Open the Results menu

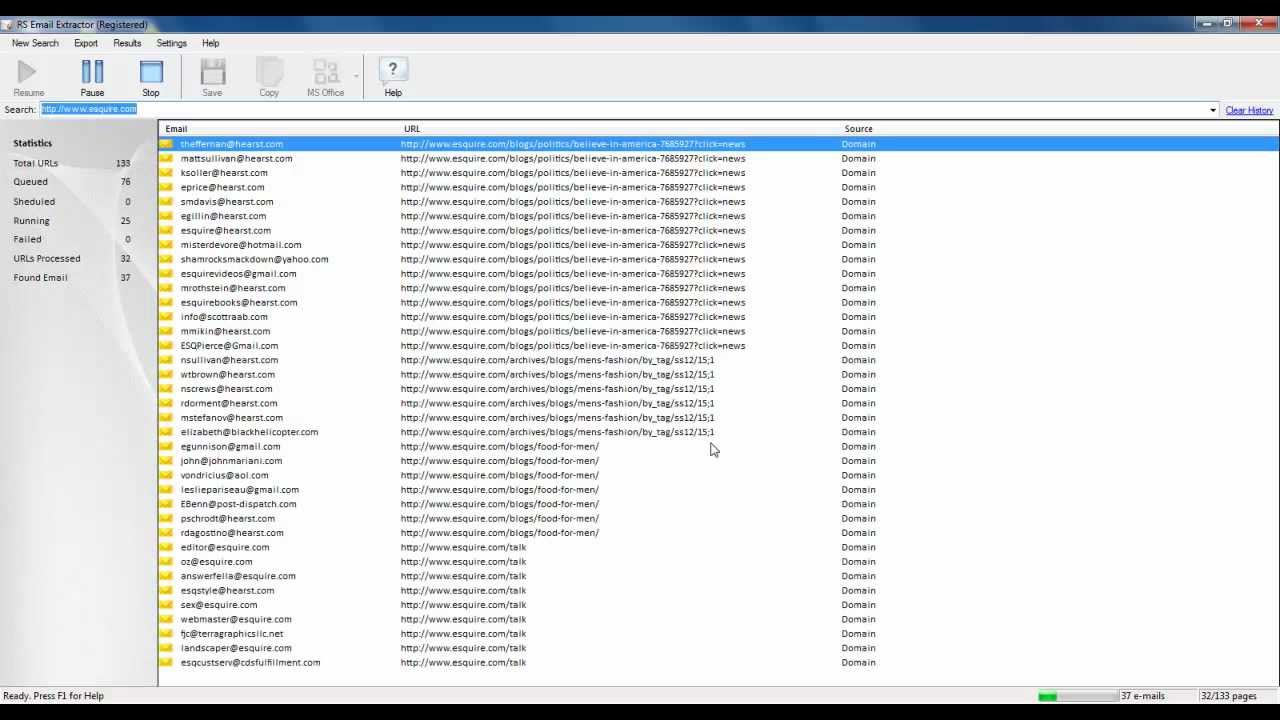point(127,43)
